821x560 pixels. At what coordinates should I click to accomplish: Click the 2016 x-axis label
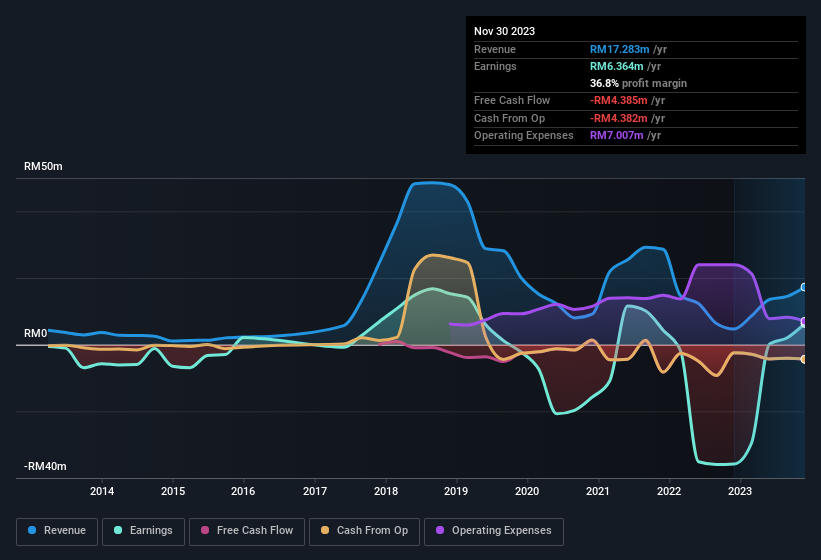[243, 491]
